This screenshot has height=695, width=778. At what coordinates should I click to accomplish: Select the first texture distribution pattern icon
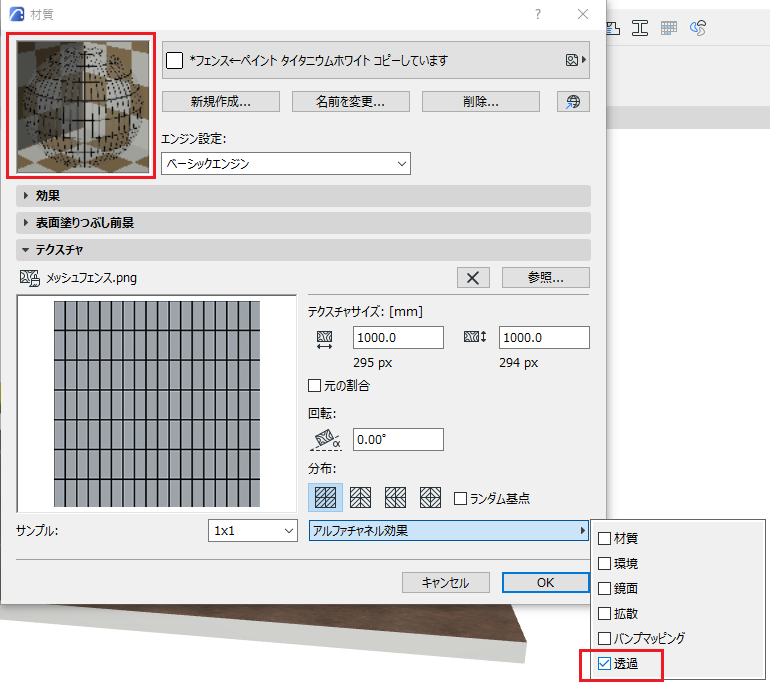tap(325, 497)
